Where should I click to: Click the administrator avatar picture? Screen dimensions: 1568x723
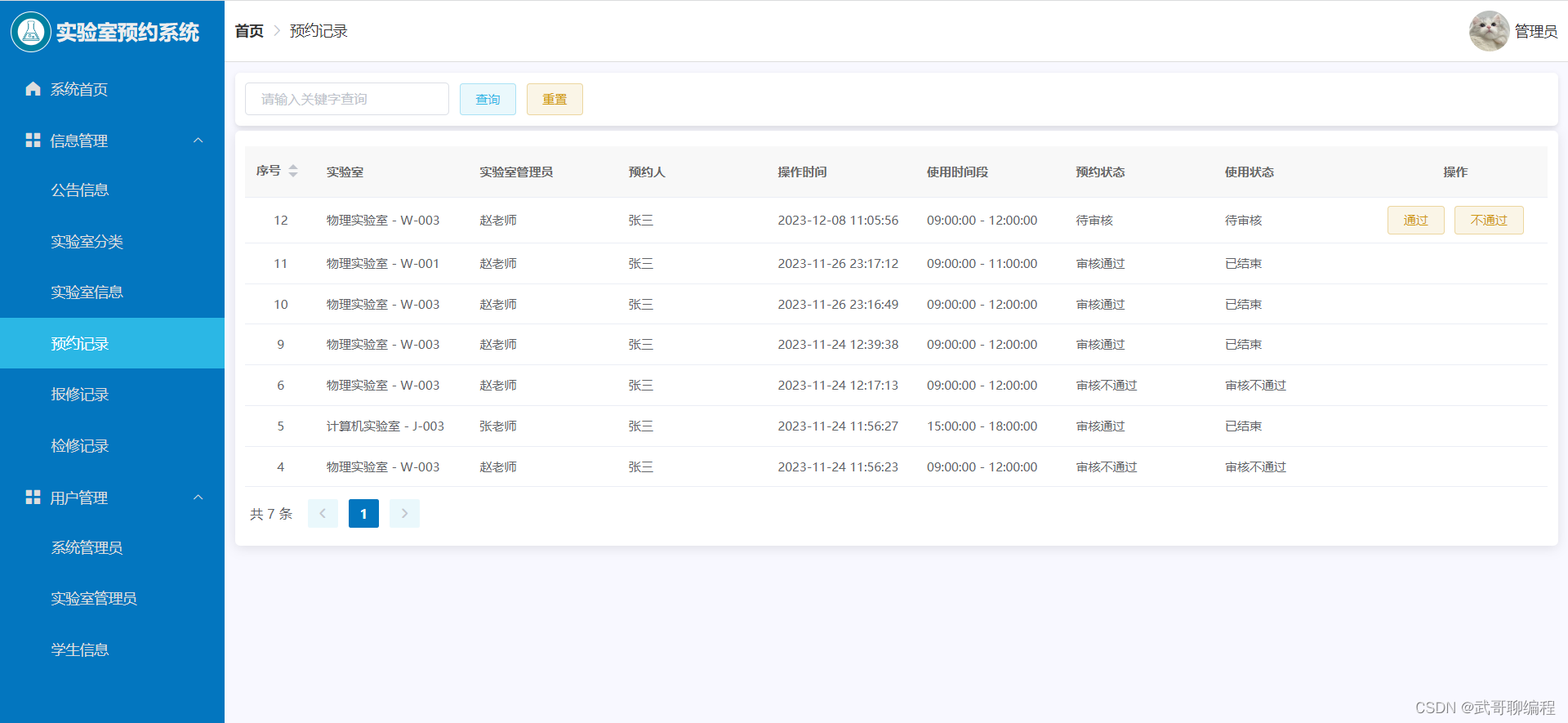pos(1489,31)
